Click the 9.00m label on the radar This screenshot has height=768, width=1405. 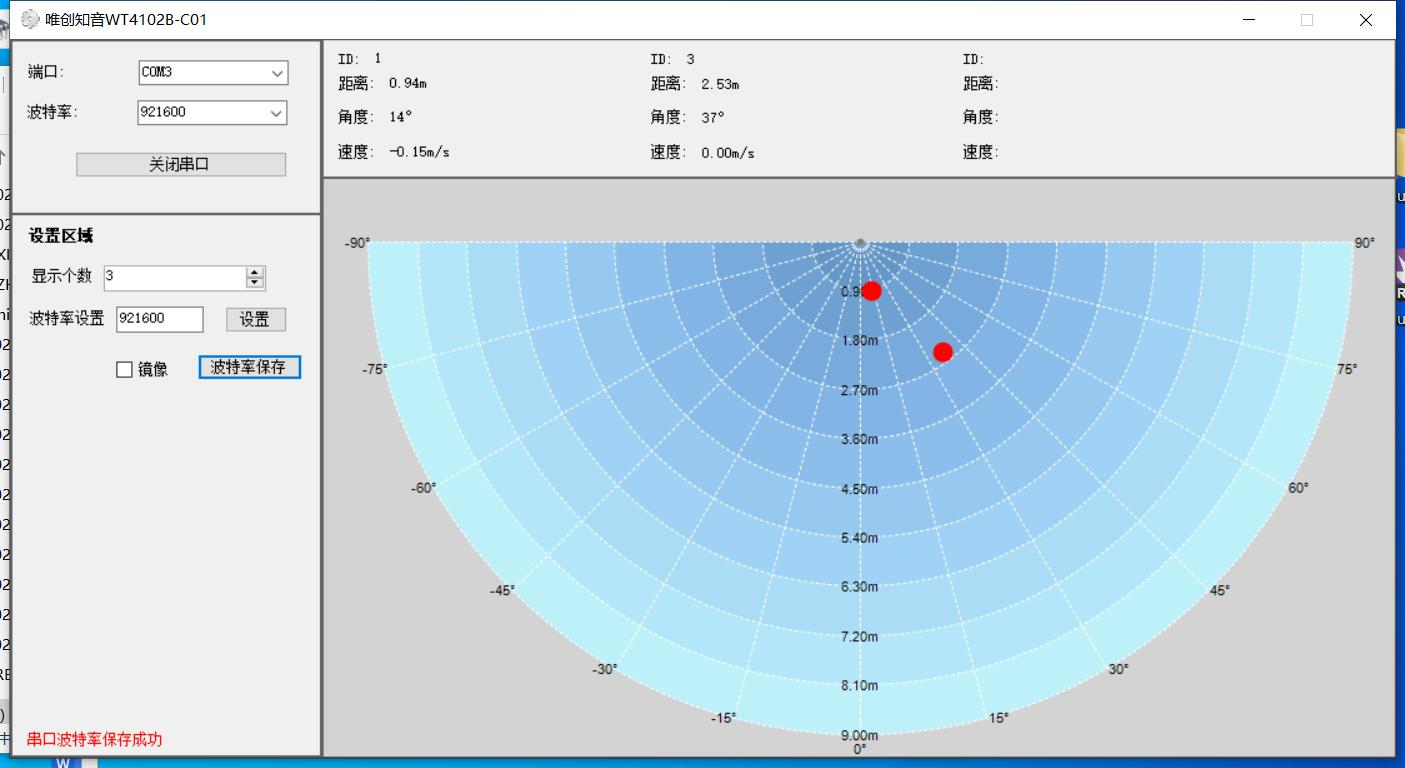(859, 735)
